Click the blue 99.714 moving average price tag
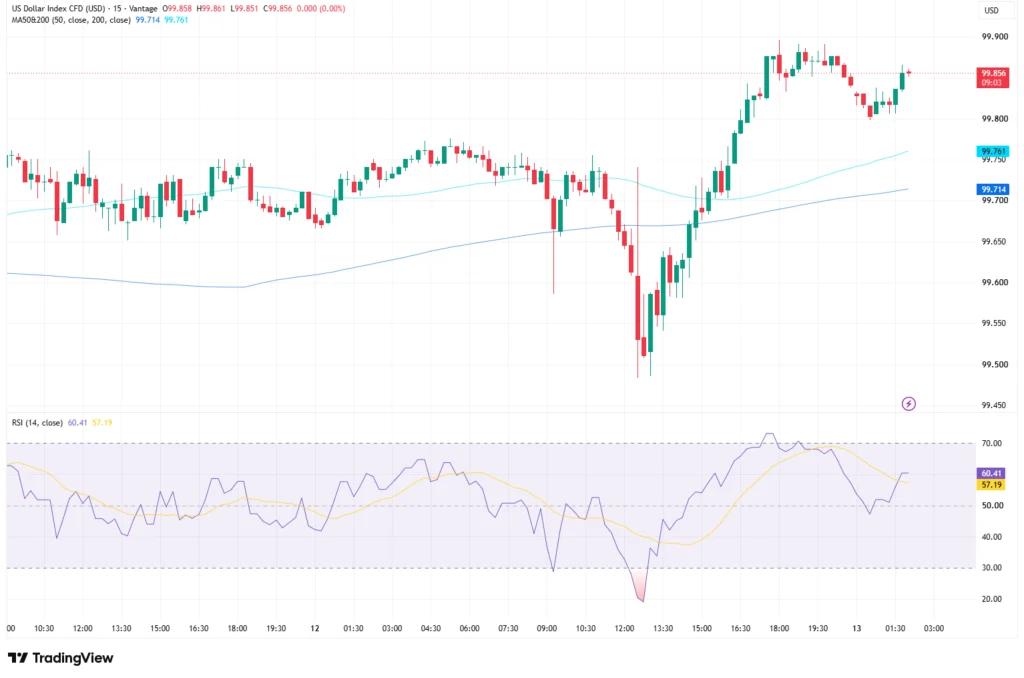This screenshot has width=1024, height=678. 993,189
